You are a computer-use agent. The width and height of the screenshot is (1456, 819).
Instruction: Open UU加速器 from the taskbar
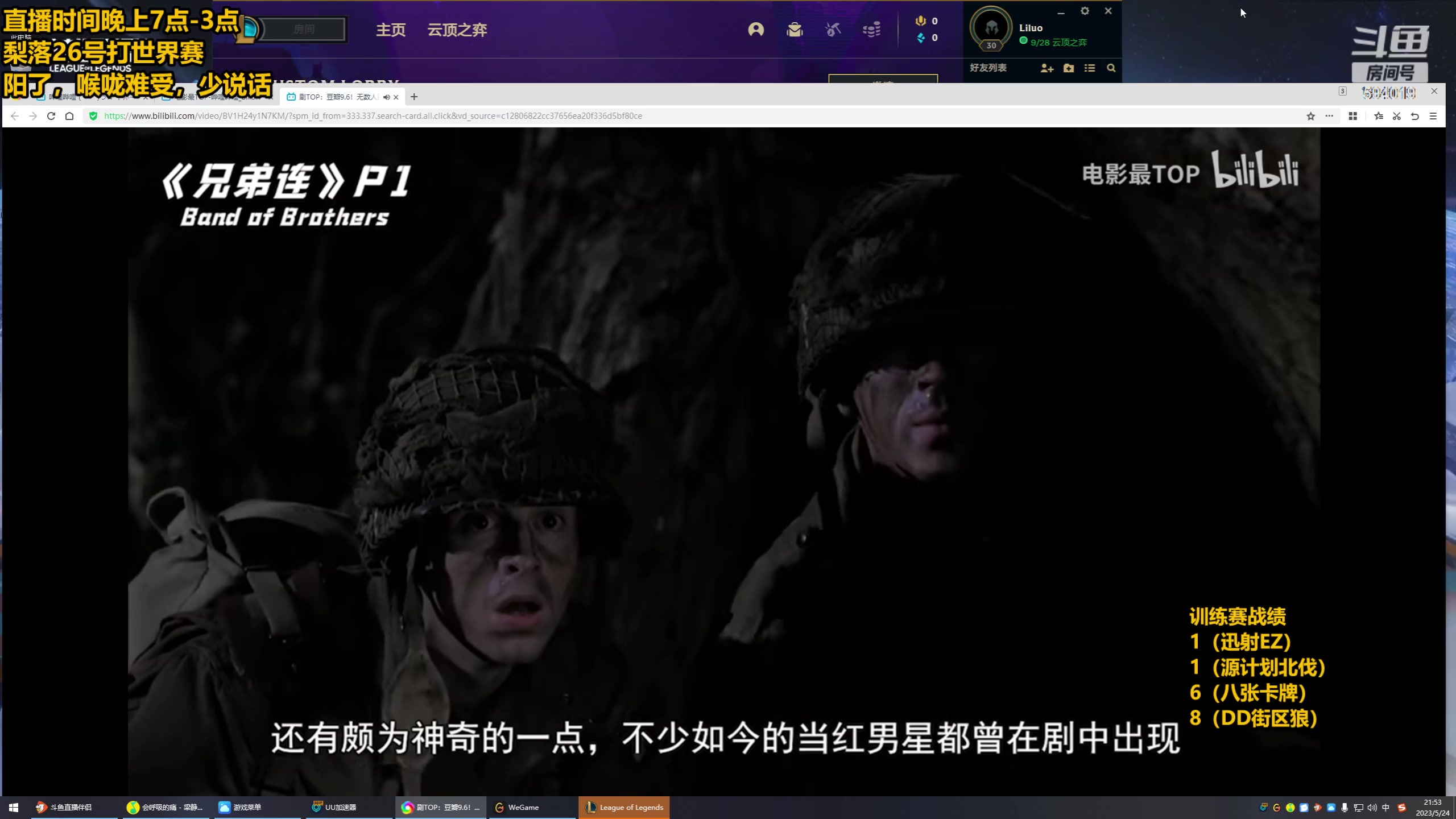pos(349,807)
